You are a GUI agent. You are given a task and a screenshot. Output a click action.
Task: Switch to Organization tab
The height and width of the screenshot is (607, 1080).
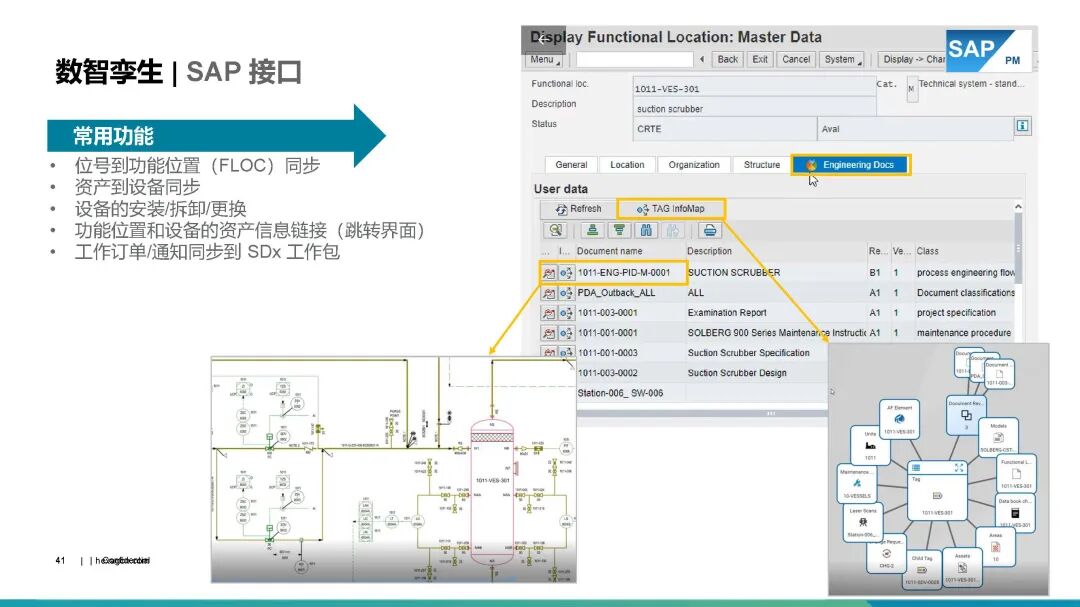[x=694, y=165]
